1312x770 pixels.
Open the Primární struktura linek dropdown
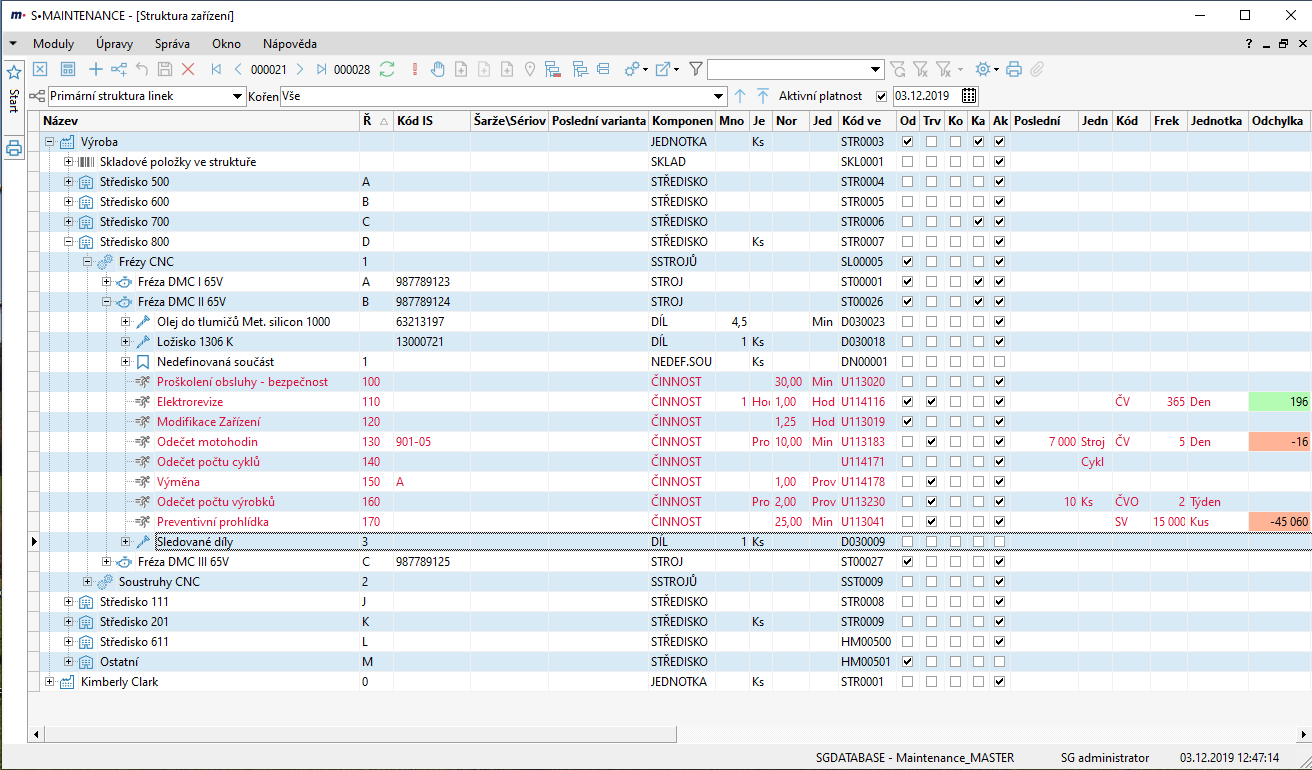(x=237, y=96)
